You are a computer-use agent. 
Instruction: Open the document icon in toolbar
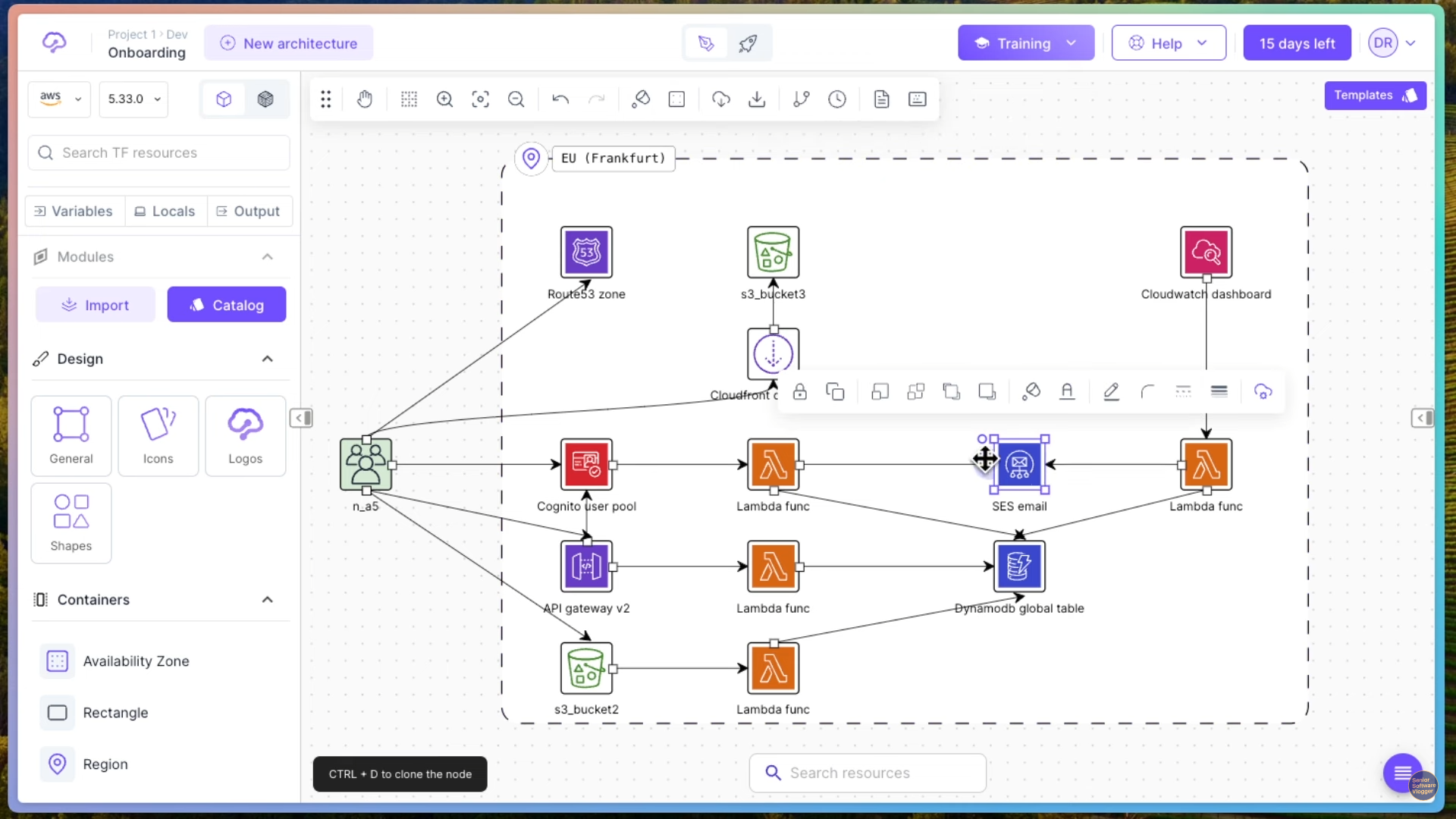[881, 99]
